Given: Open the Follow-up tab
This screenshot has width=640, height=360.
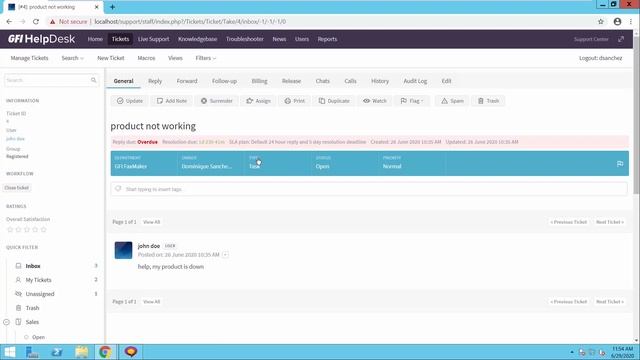Looking at the screenshot, I should (x=224, y=81).
